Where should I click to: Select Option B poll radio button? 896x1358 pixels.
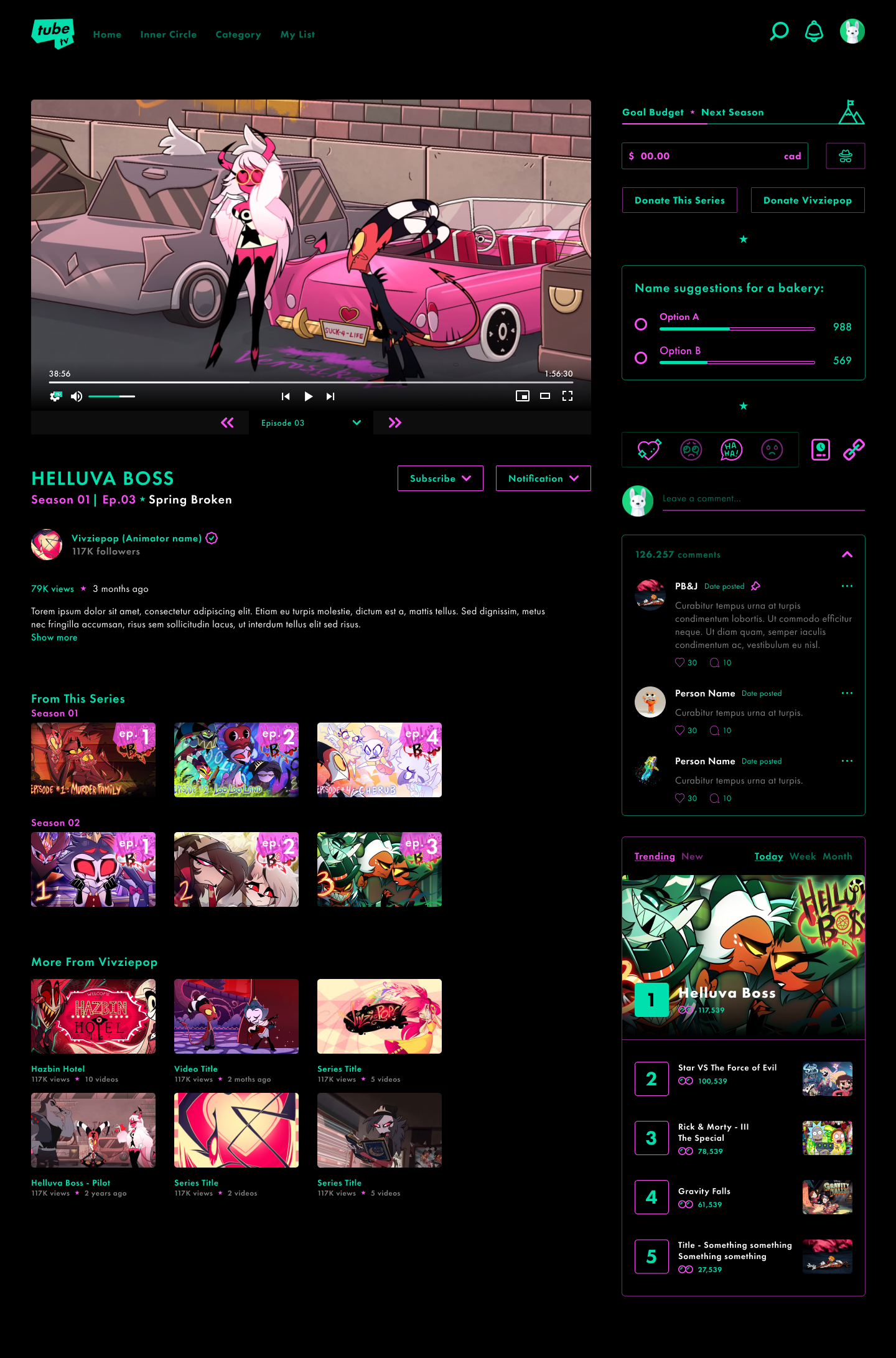coord(641,358)
